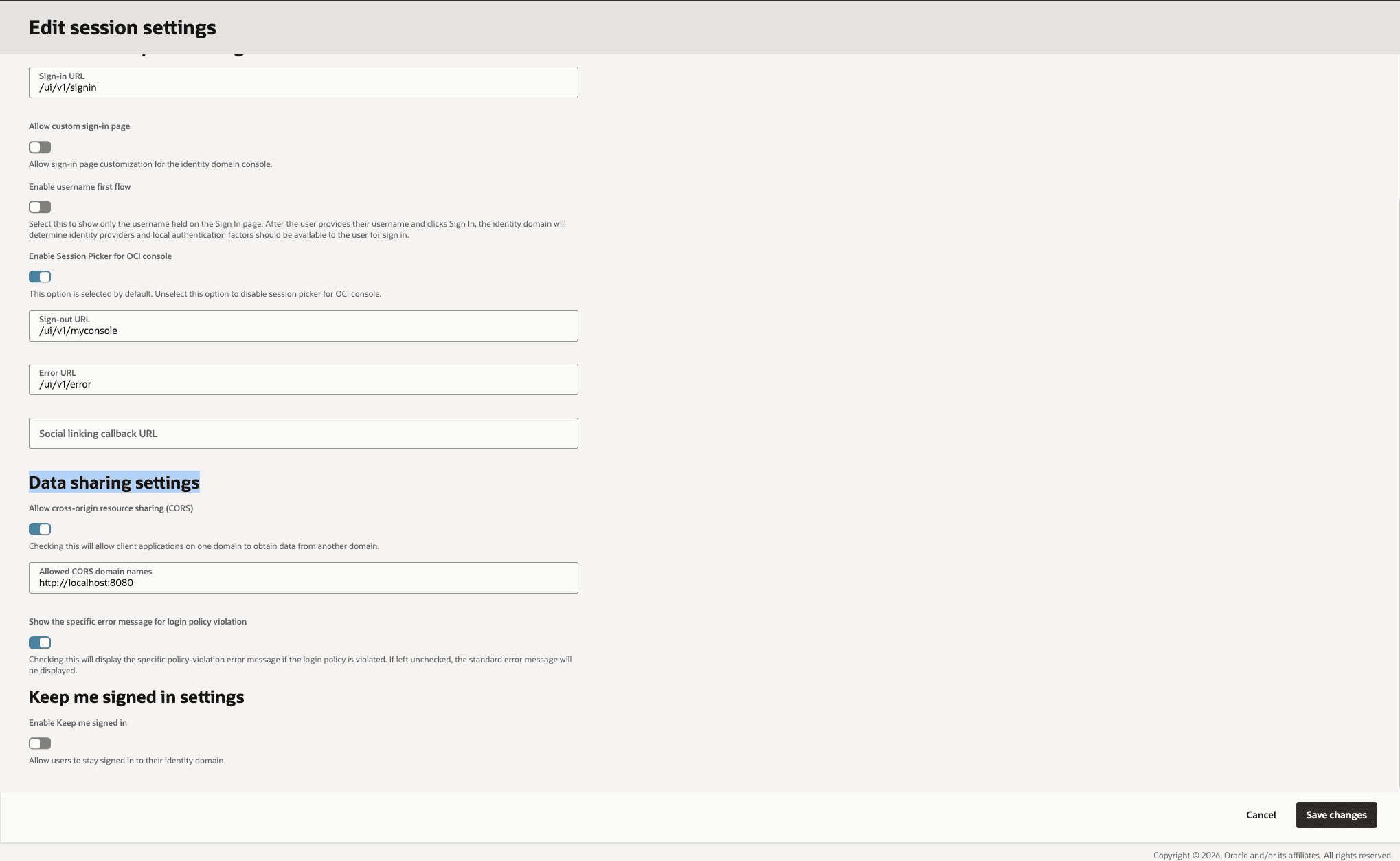Click the Enable Session Picker for OCI console label
1400x861 pixels.
click(100, 256)
